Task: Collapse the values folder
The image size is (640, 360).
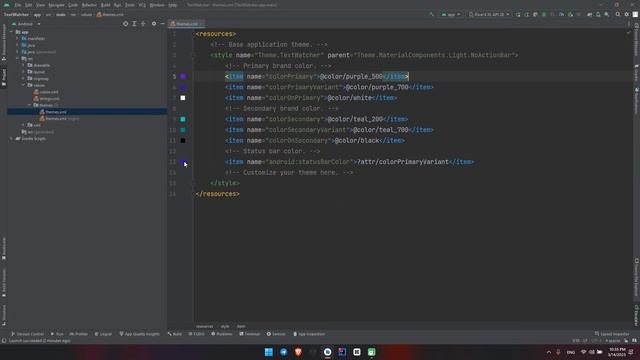Action: tap(23, 85)
